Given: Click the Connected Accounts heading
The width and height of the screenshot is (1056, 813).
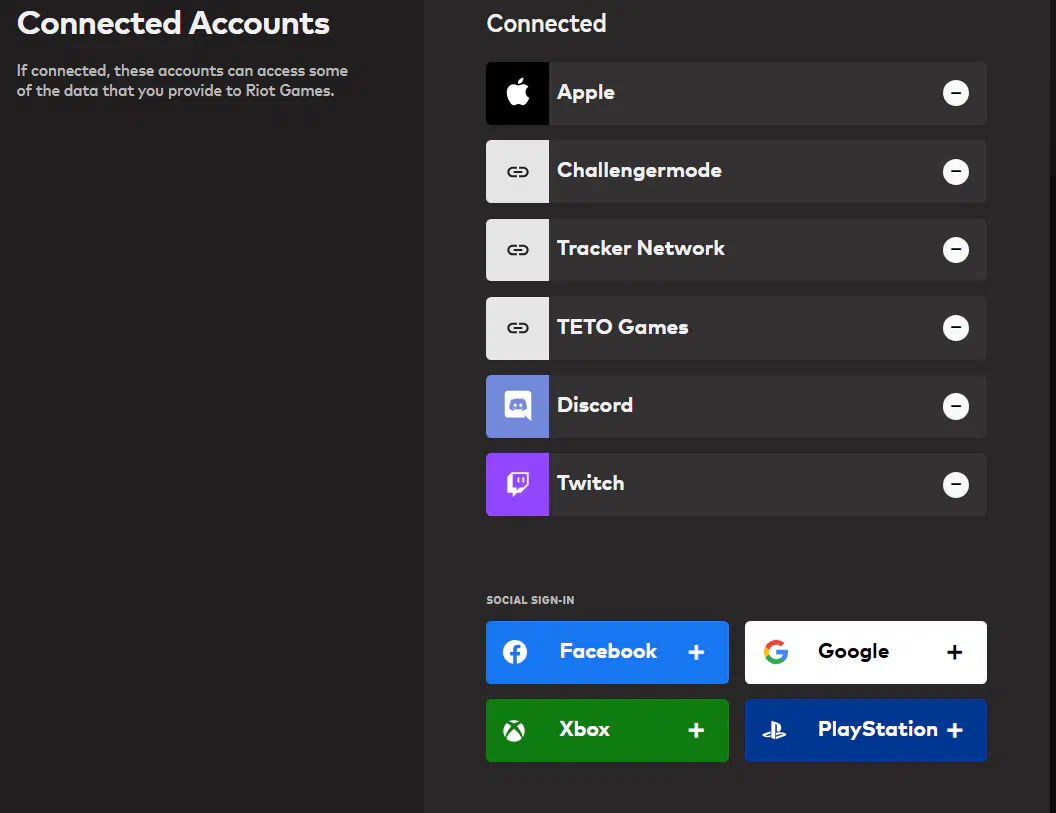Looking at the screenshot, I should pyautogui.click(x=173, y=23).
